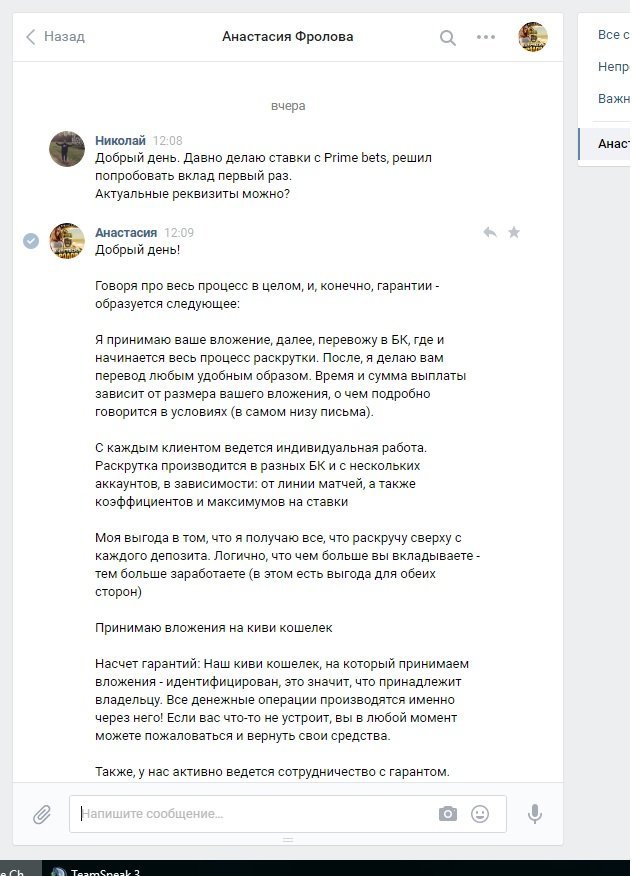The width and height of the screenshot is (632, 876).
Task: Attach a photo with camera icon
Action: click(x=448, y=814)
